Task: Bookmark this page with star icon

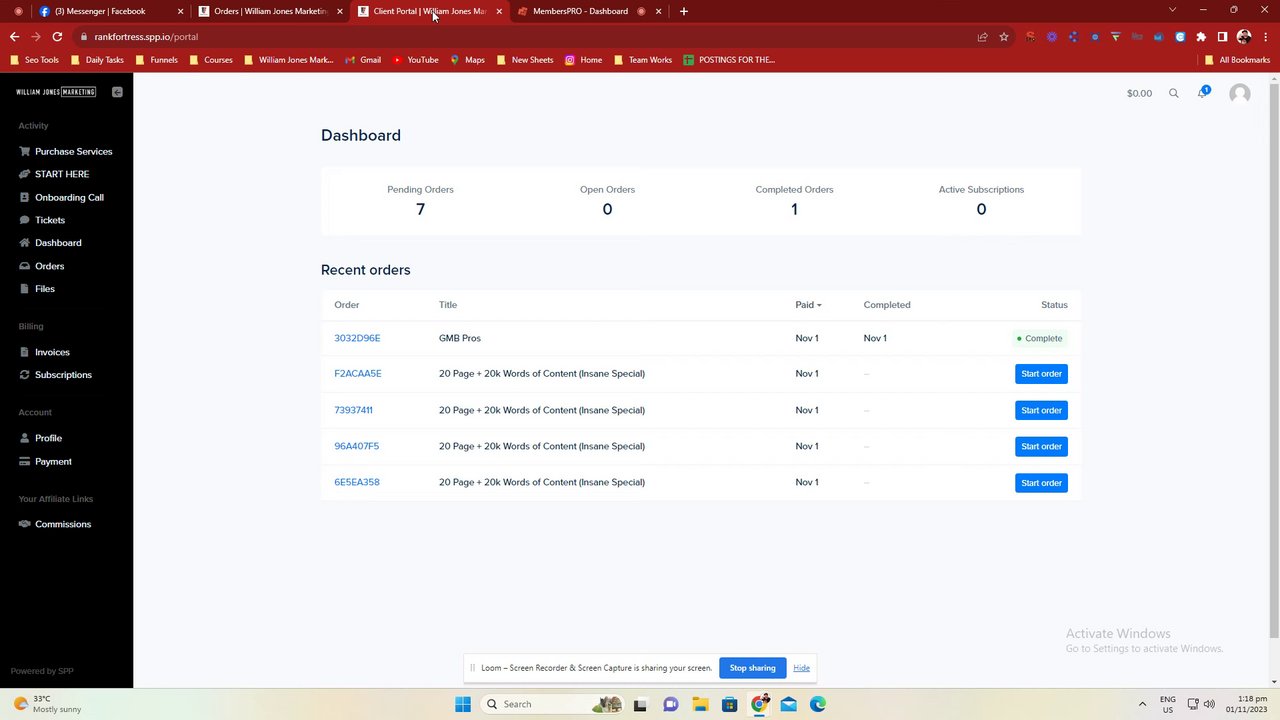Action: tap(1004, 37)
